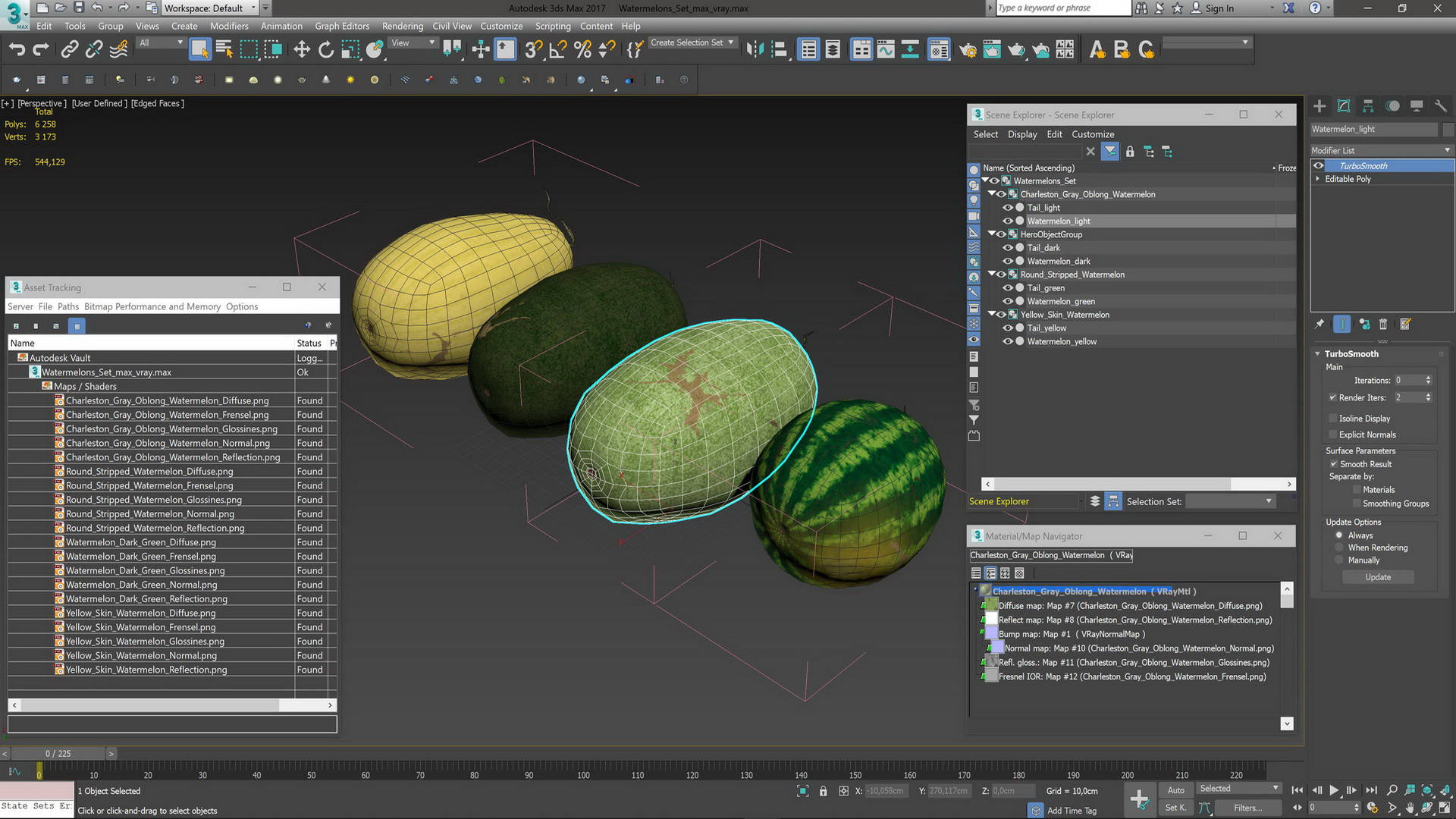Click the Play Animation button

[1334, 790]
